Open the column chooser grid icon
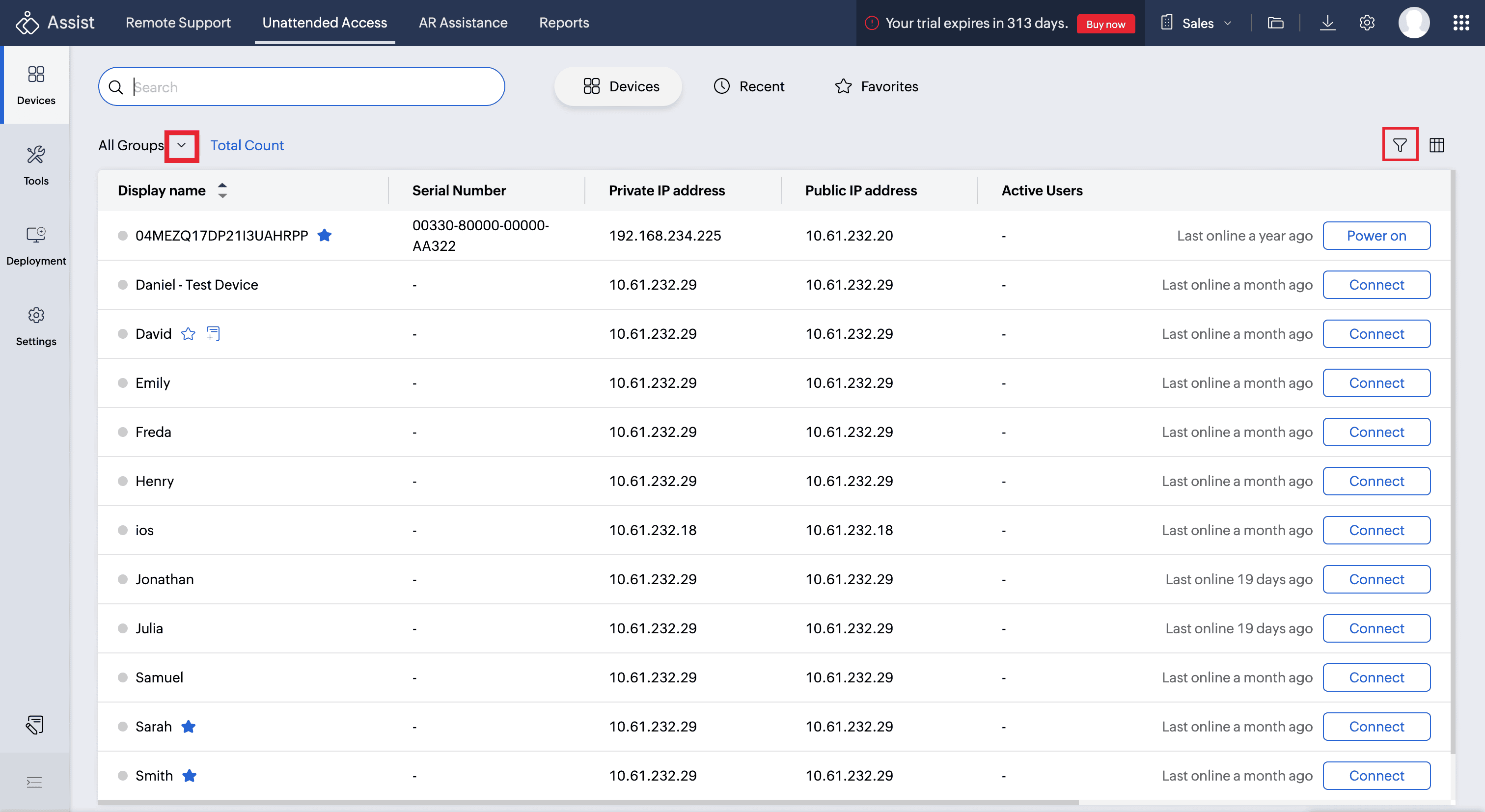This screenshot has height=812, width=1485. [x=1436, y=145]
